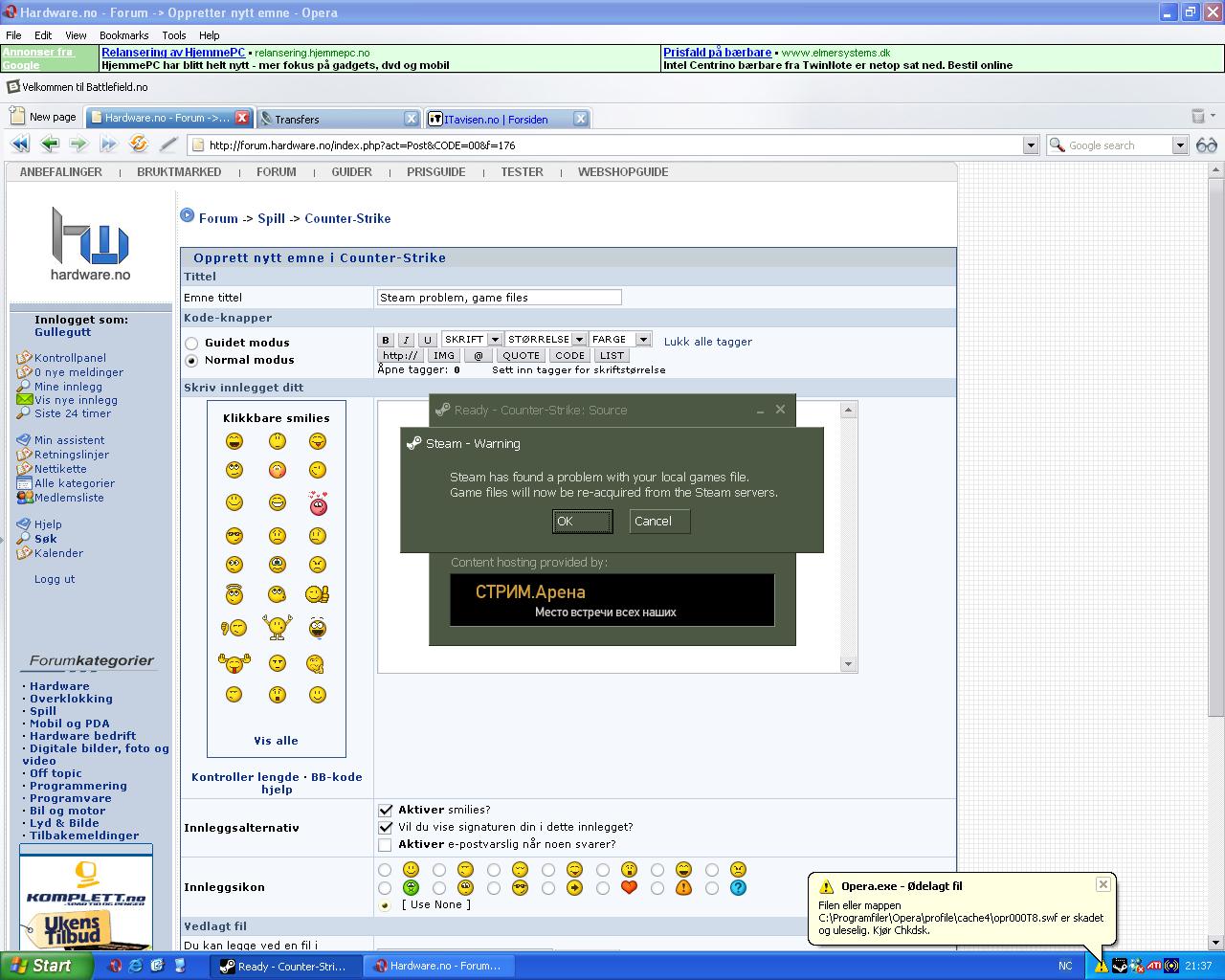Select the radio for the question mark icon
The image size is (1225, 980).
point(711,888)
